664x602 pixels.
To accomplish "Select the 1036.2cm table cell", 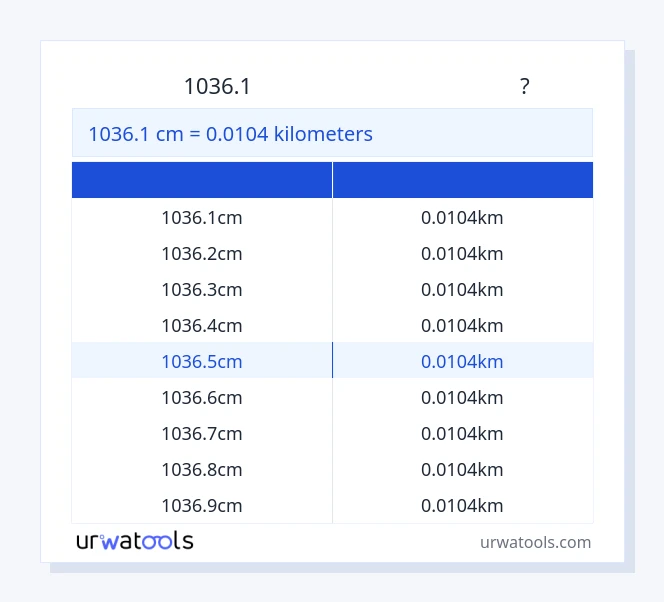I will tap(202, 253).
